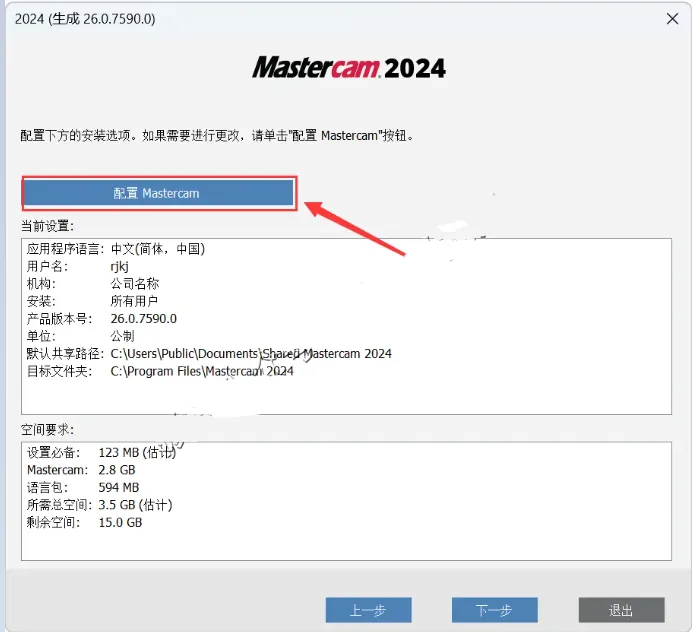The image size is (692, 632).
Task: Select the 安装 所有用户 row
Action: tap(92, 301)
